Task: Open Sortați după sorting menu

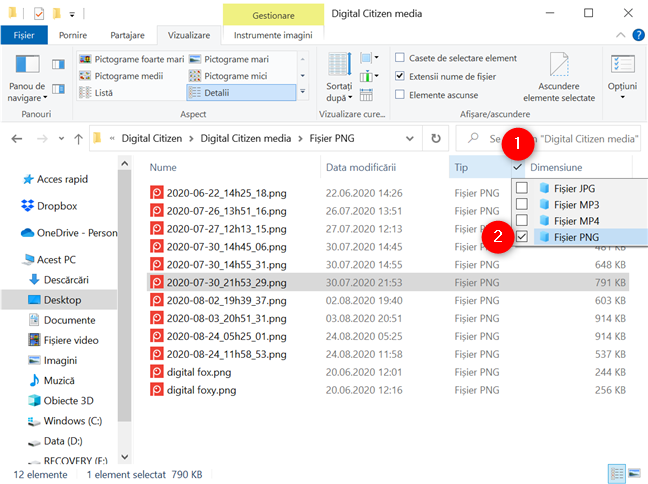Action: point(339,78)
